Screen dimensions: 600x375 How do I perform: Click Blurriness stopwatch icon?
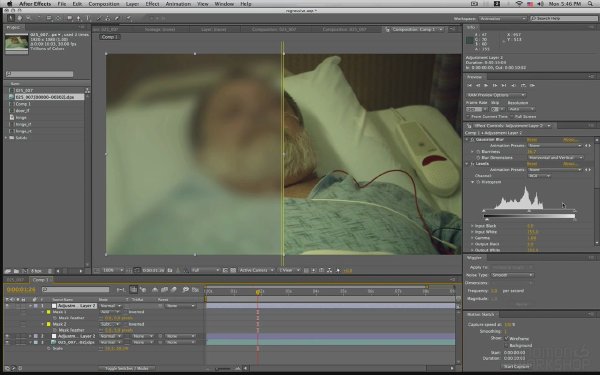[x=478, y=152]
